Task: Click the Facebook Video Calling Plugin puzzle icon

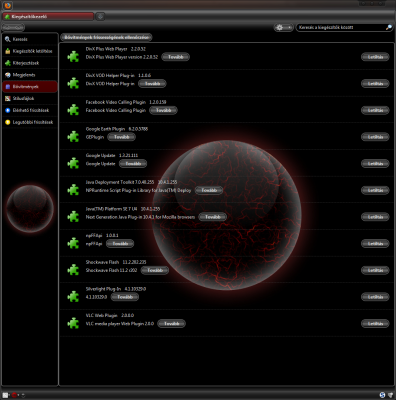Action: click(x=73, y=110)
